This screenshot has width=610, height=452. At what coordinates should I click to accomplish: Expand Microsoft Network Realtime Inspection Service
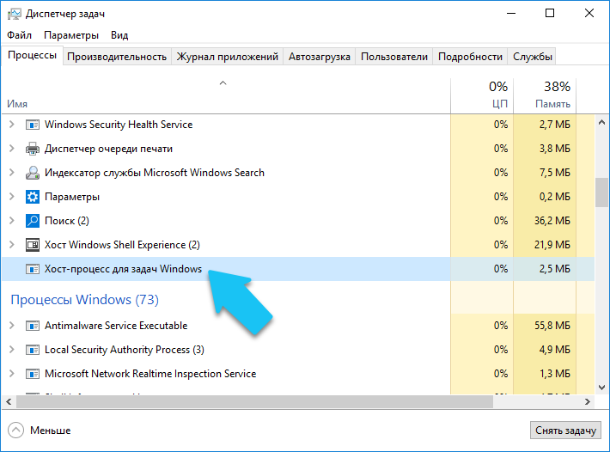click(x=12, y=373)
